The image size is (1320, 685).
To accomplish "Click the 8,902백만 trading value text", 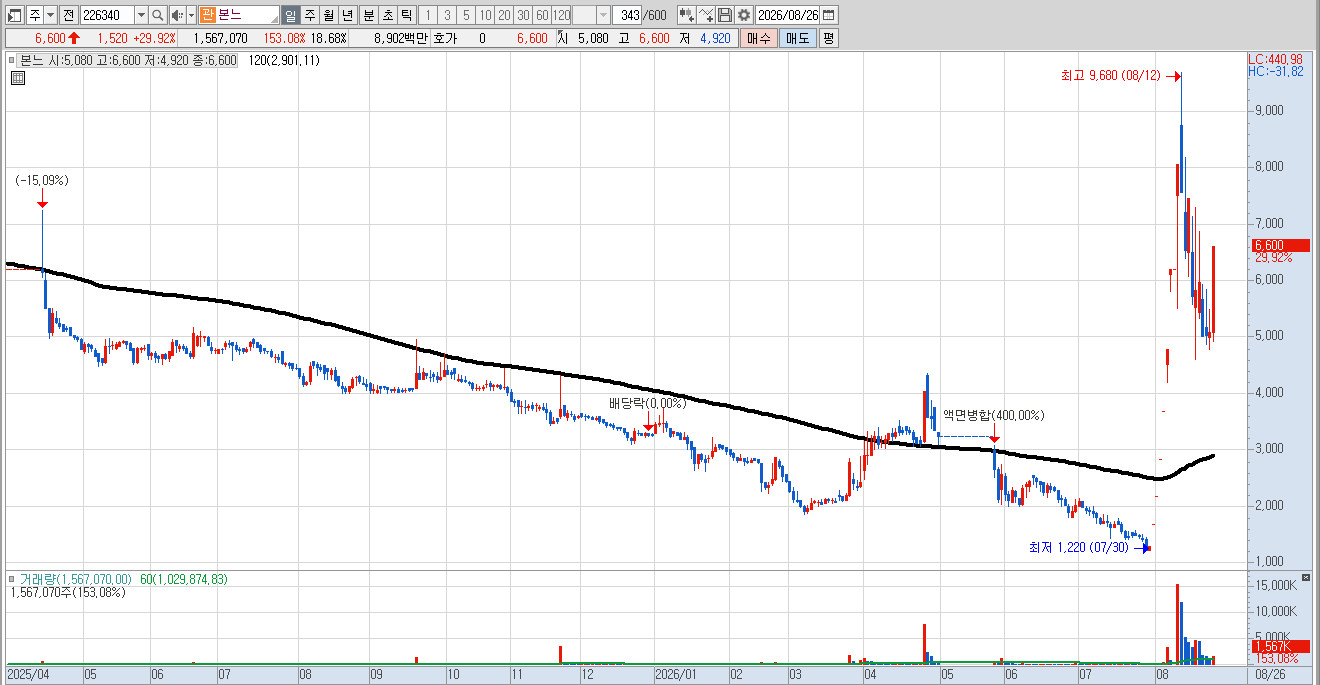I will click(x=400, y=38).
